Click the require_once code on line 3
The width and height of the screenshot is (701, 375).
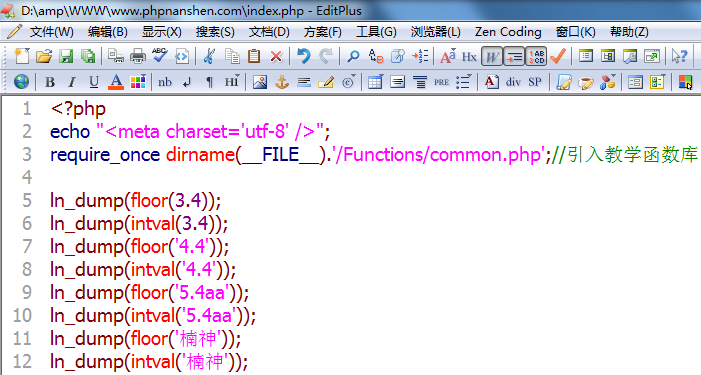(x=105, y=155)
